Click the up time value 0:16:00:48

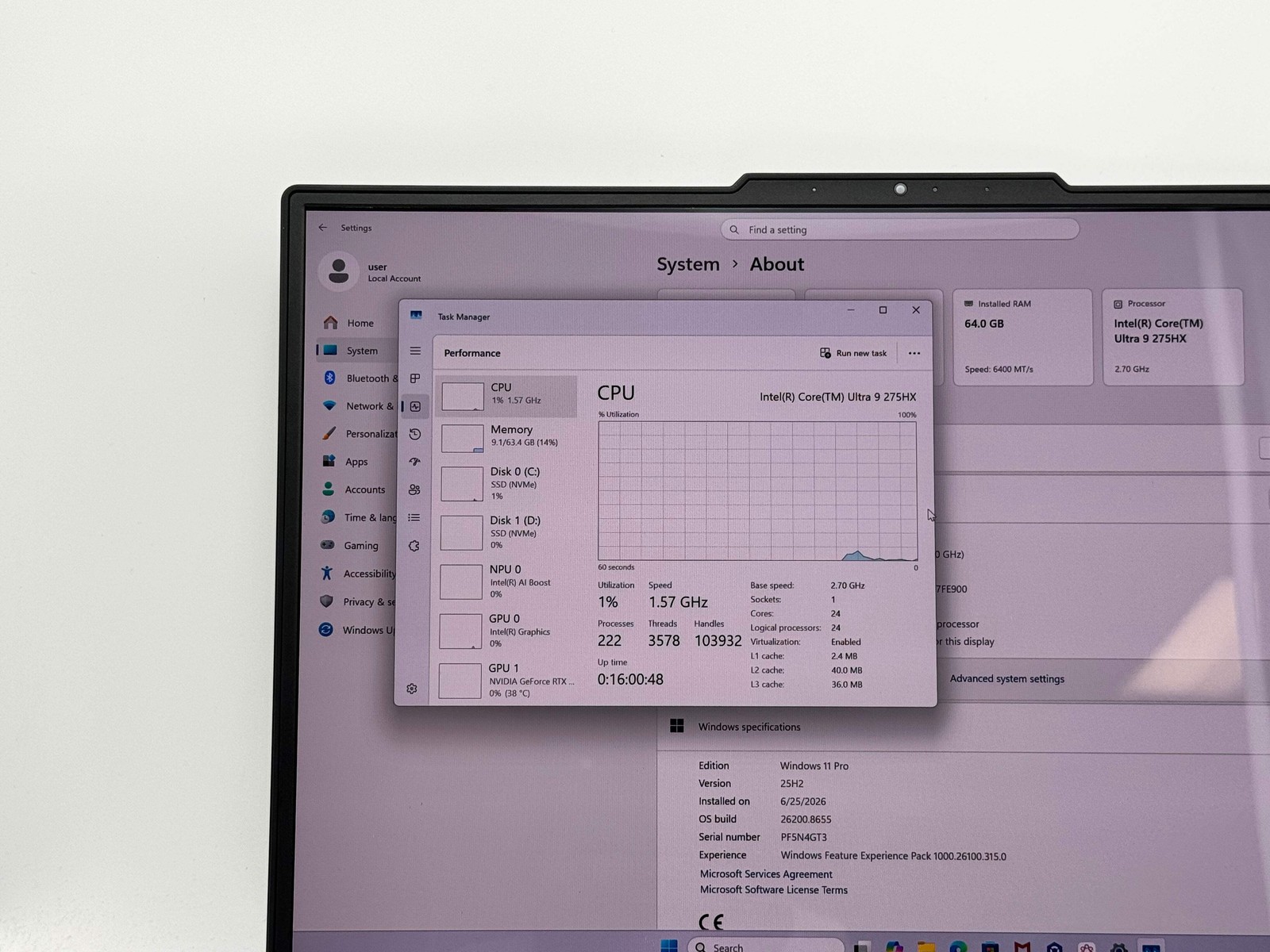tap(630, 679)
